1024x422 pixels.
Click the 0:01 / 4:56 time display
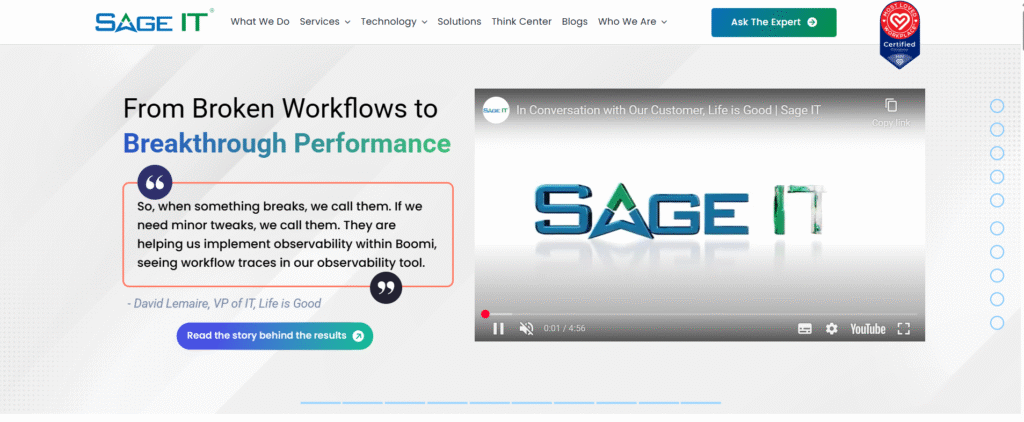click(x=564, y=329)
